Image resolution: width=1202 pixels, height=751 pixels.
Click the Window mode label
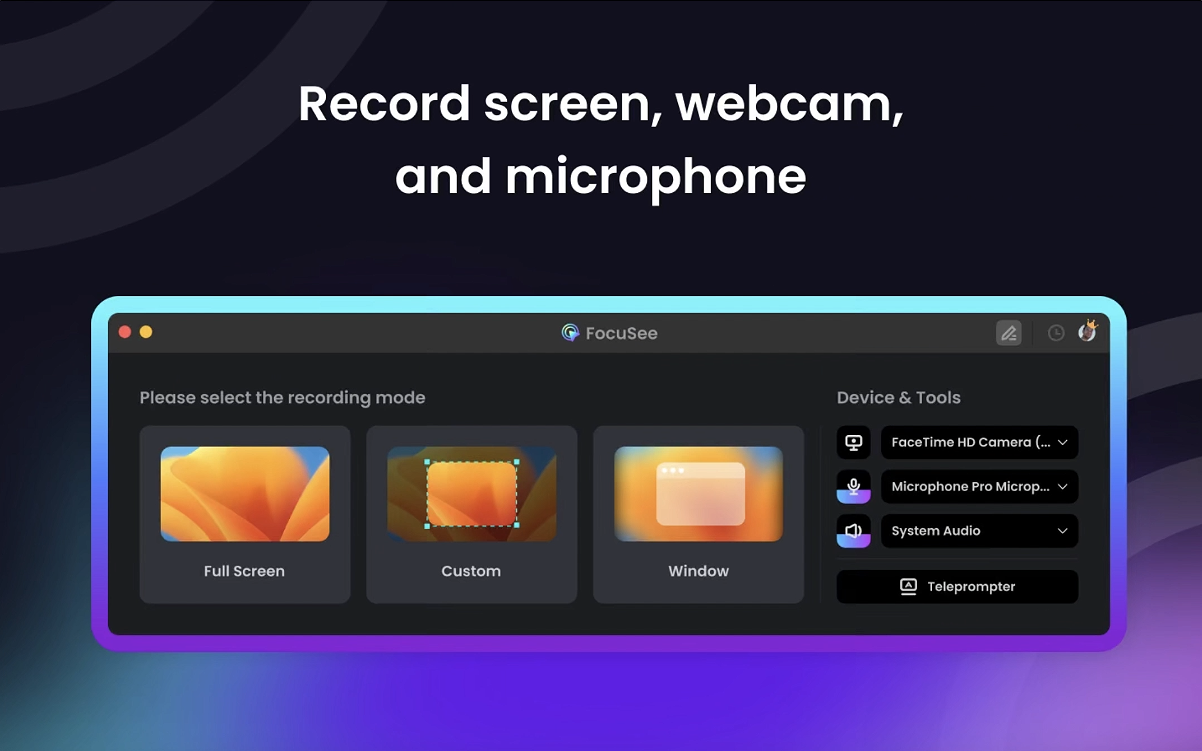tap(698, 571)
